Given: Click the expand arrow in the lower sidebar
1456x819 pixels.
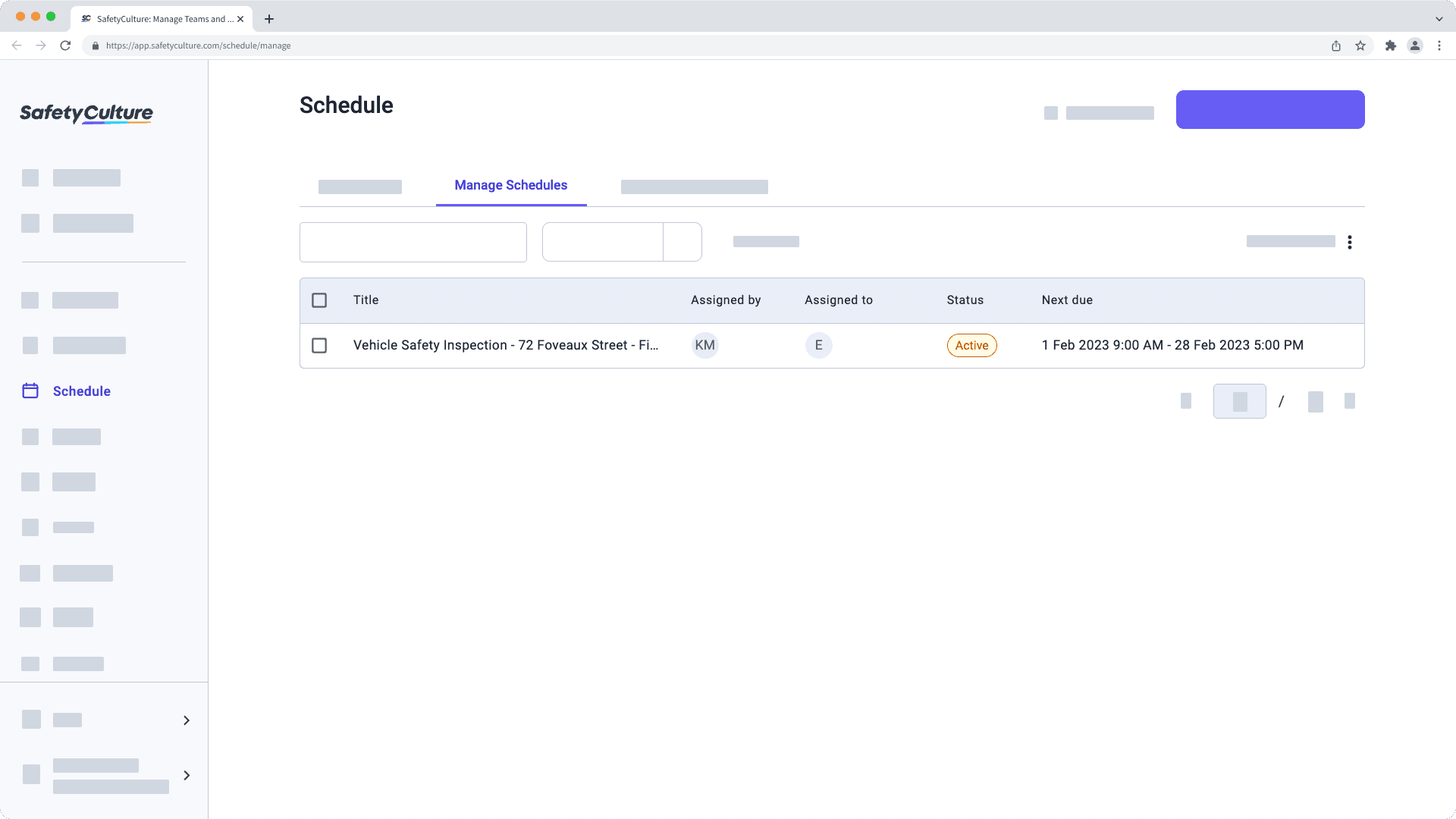Looking at the screenshot, I should click(186, 775).
